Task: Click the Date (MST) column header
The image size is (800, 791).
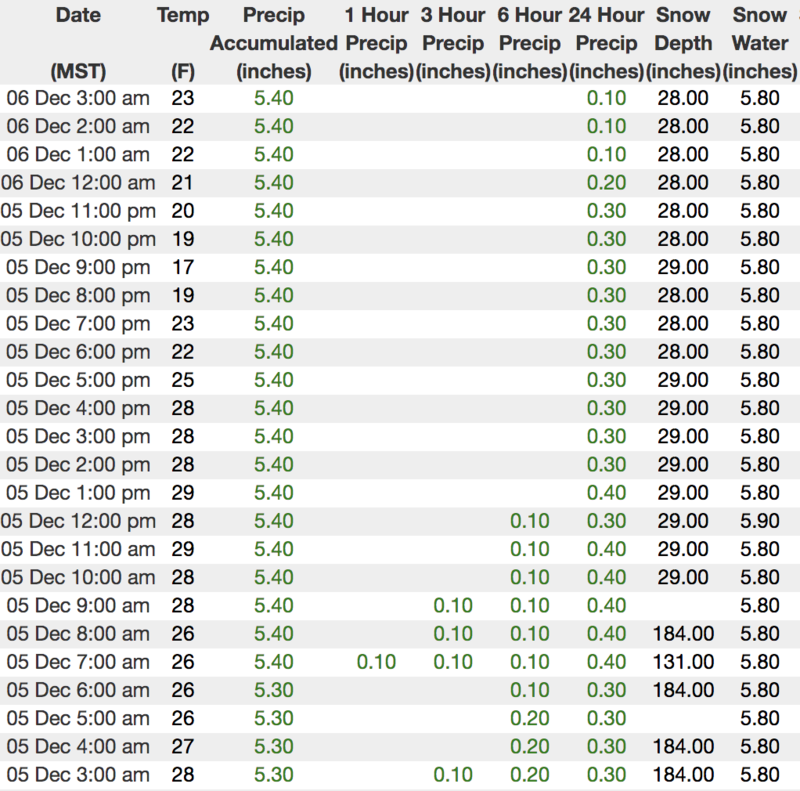Action: point(77,43)
